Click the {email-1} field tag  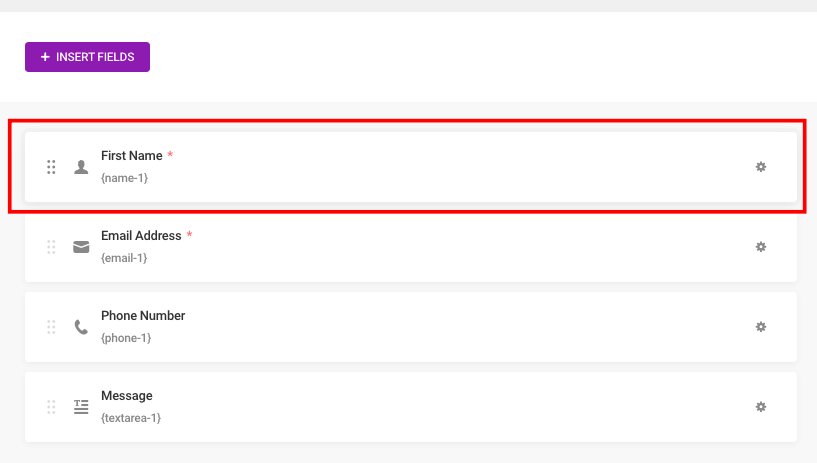[x=124, y=258]
